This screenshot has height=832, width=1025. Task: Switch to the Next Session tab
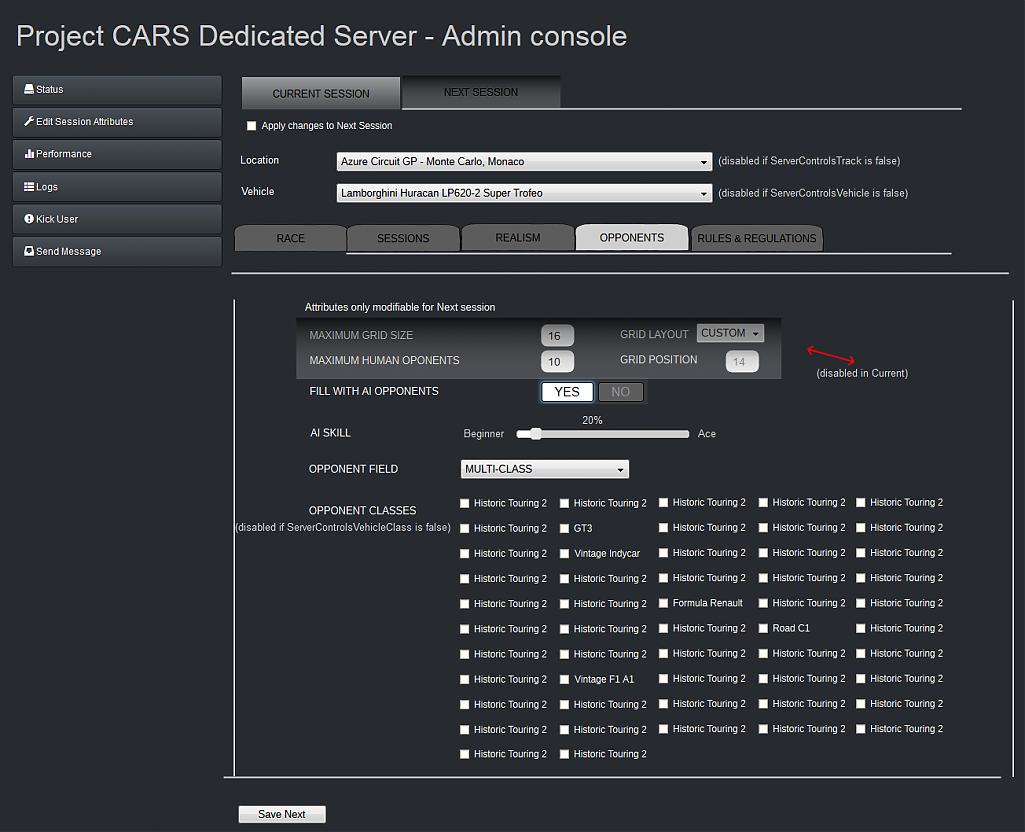[481, 93]
